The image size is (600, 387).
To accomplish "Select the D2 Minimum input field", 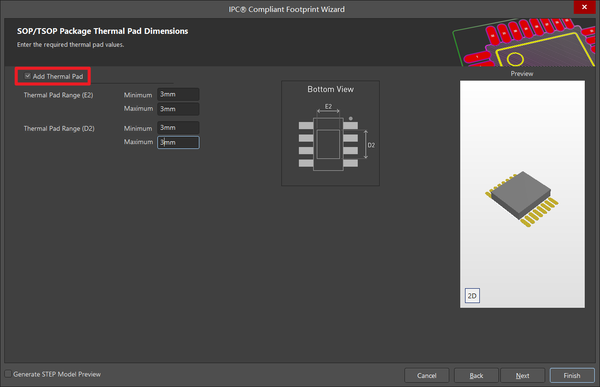I will 178,127.
